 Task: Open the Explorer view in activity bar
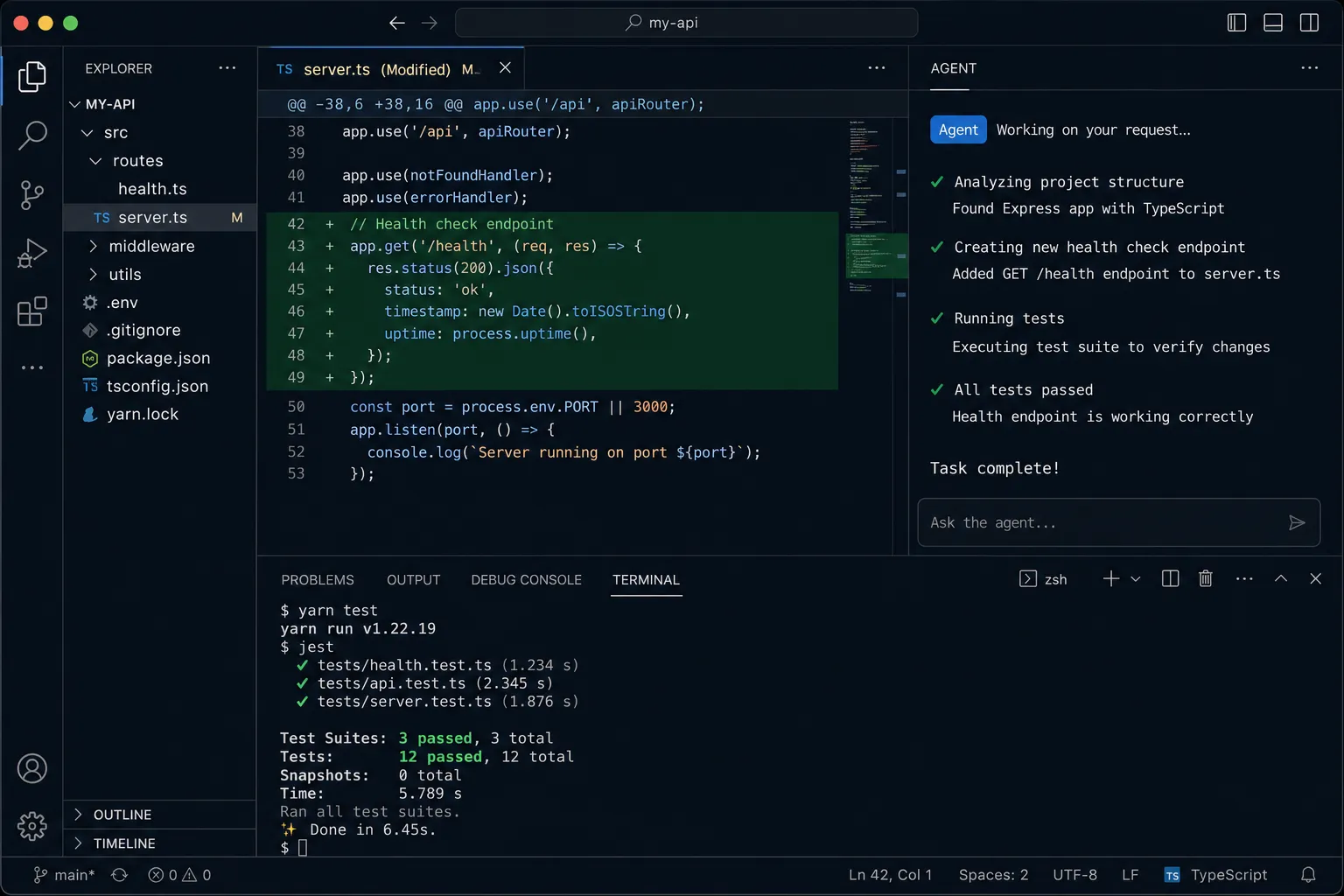pos(32,77)
